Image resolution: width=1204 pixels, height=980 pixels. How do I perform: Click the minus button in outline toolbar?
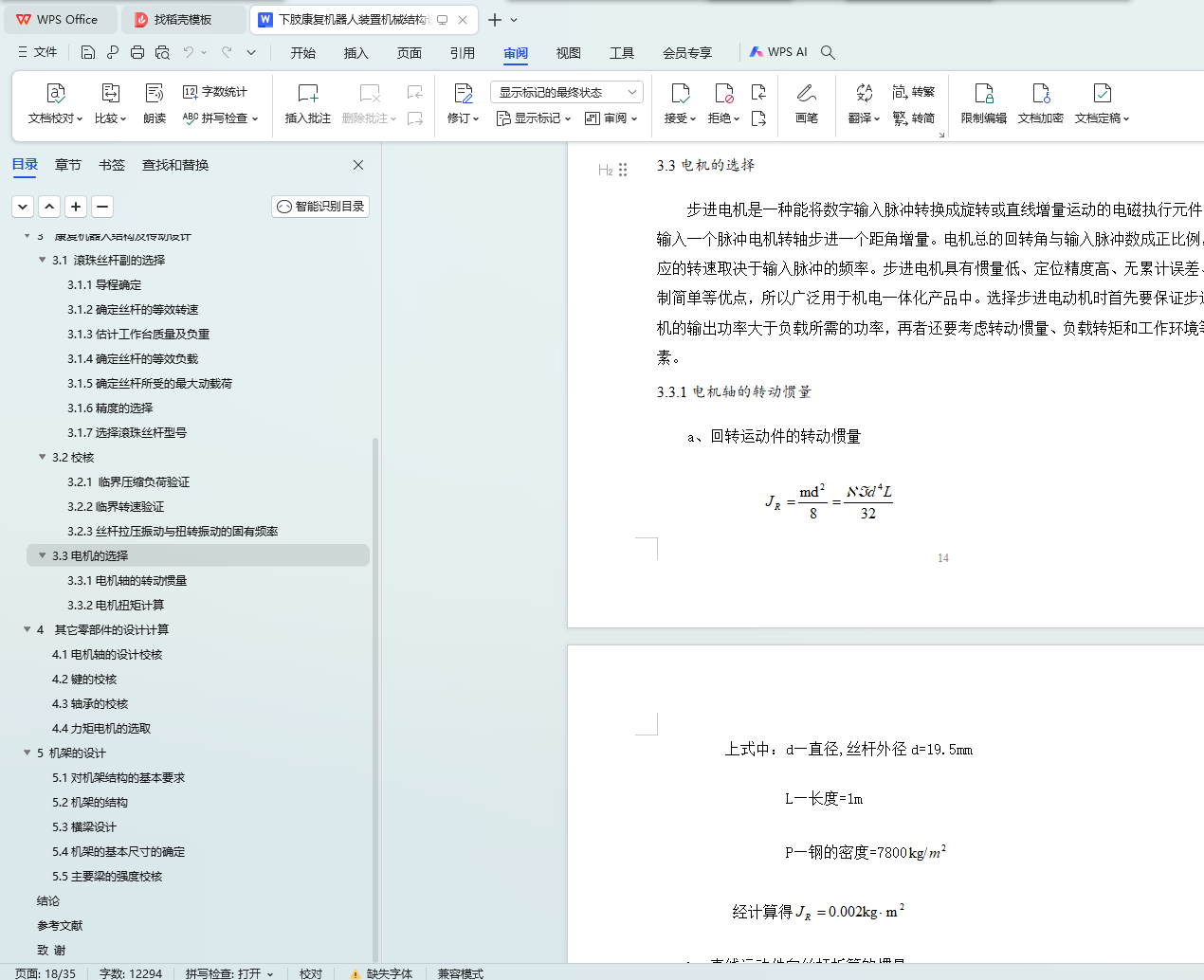[102, 206]
